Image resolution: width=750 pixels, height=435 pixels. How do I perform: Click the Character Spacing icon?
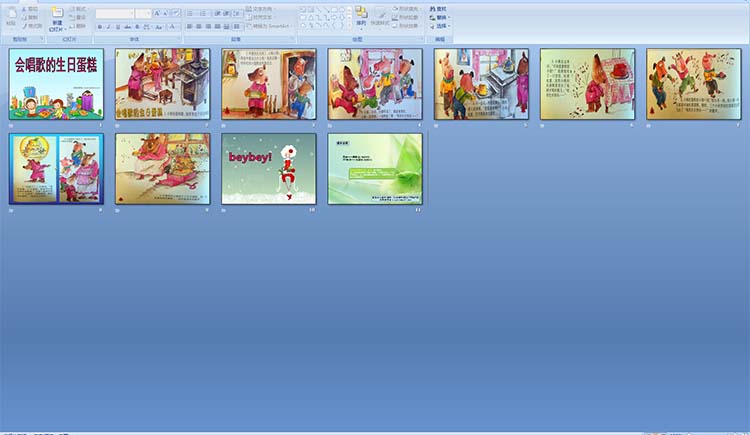click(x=147, y=27)
